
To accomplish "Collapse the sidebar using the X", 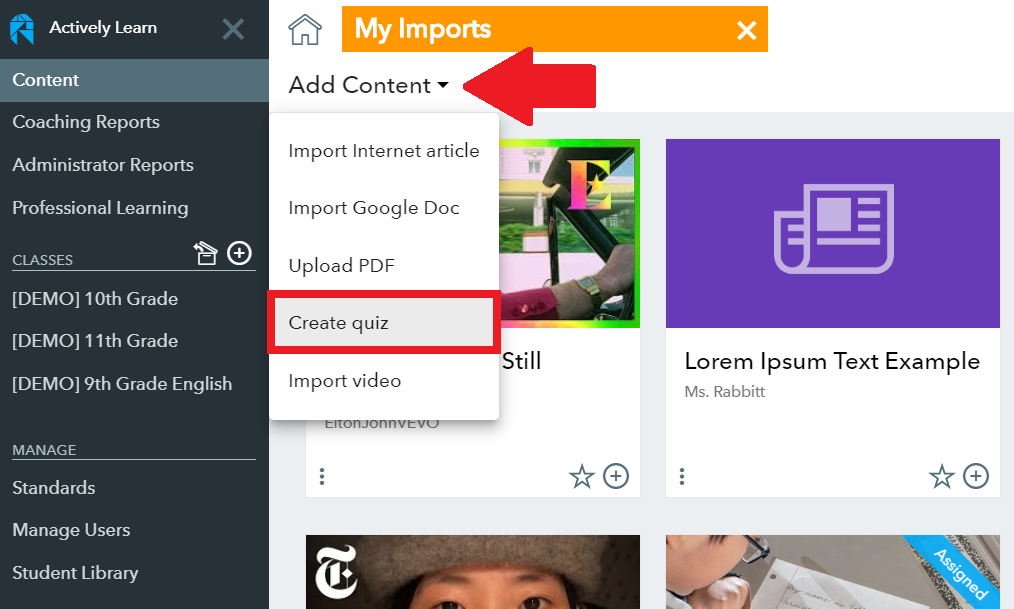I will pos(233,29).
